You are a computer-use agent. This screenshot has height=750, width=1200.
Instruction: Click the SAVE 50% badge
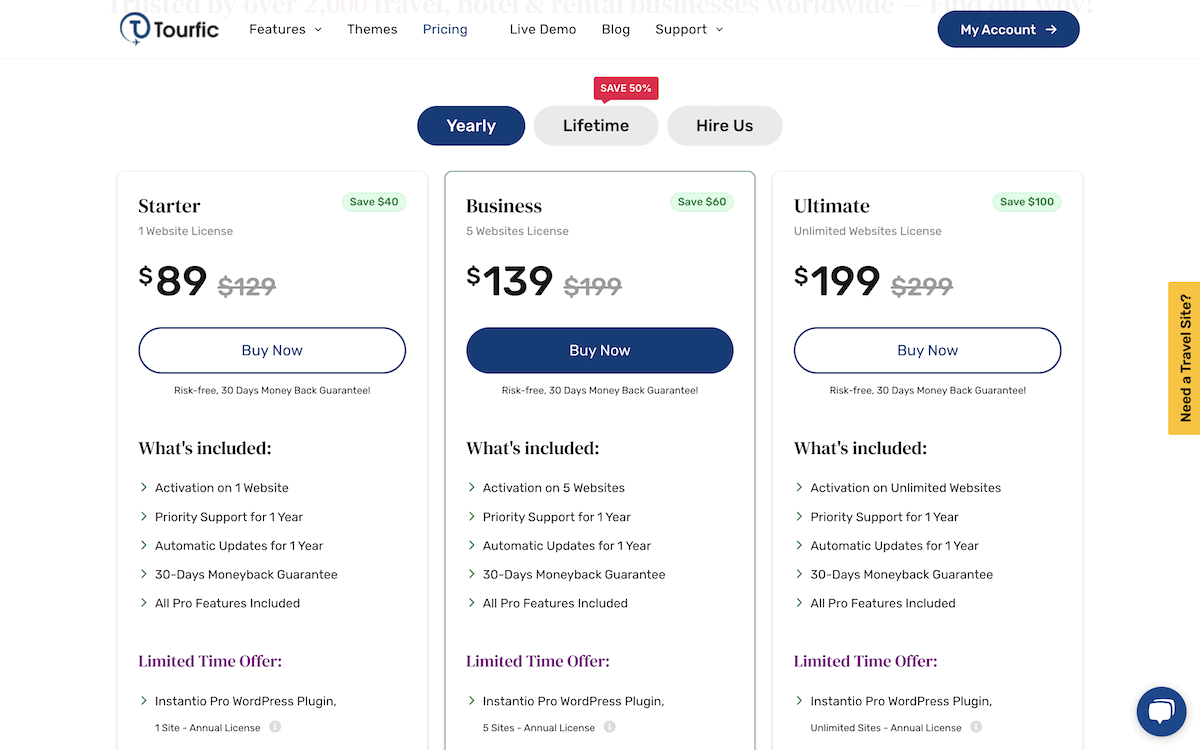pyautogui.click(x=626, y=88)
